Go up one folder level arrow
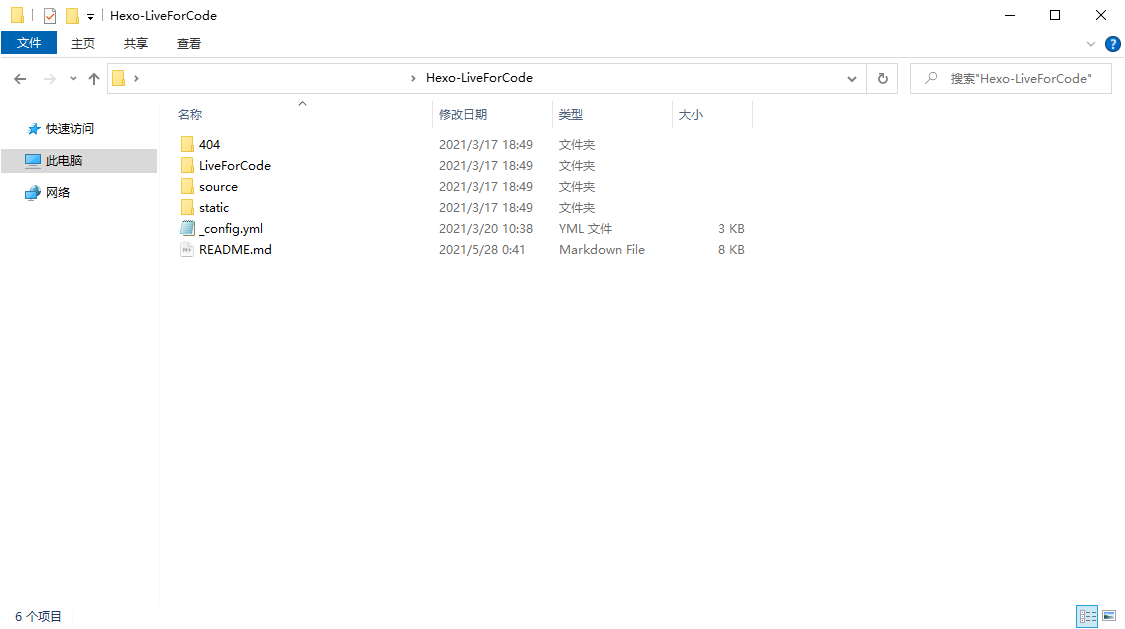This screenshot has width=1125, height=629. 94,79
